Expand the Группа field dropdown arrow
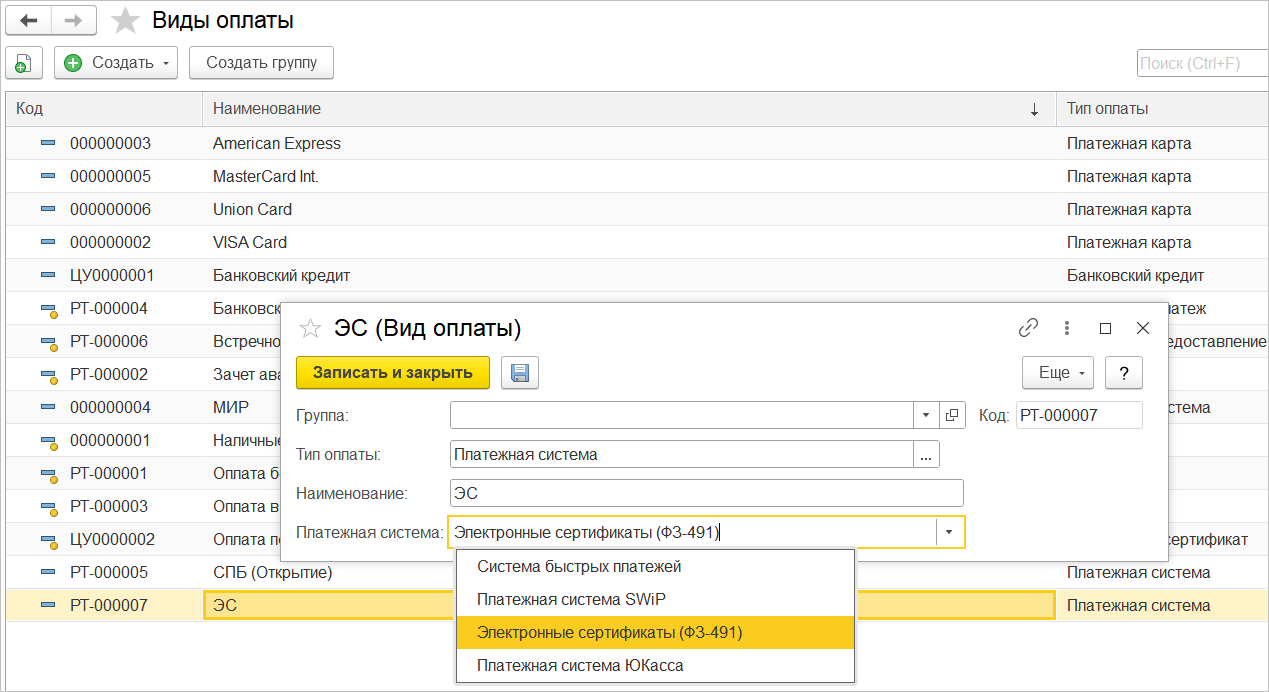Image resolution: width=1269 pixels, height=692 pixels. [x=926, y=415]
